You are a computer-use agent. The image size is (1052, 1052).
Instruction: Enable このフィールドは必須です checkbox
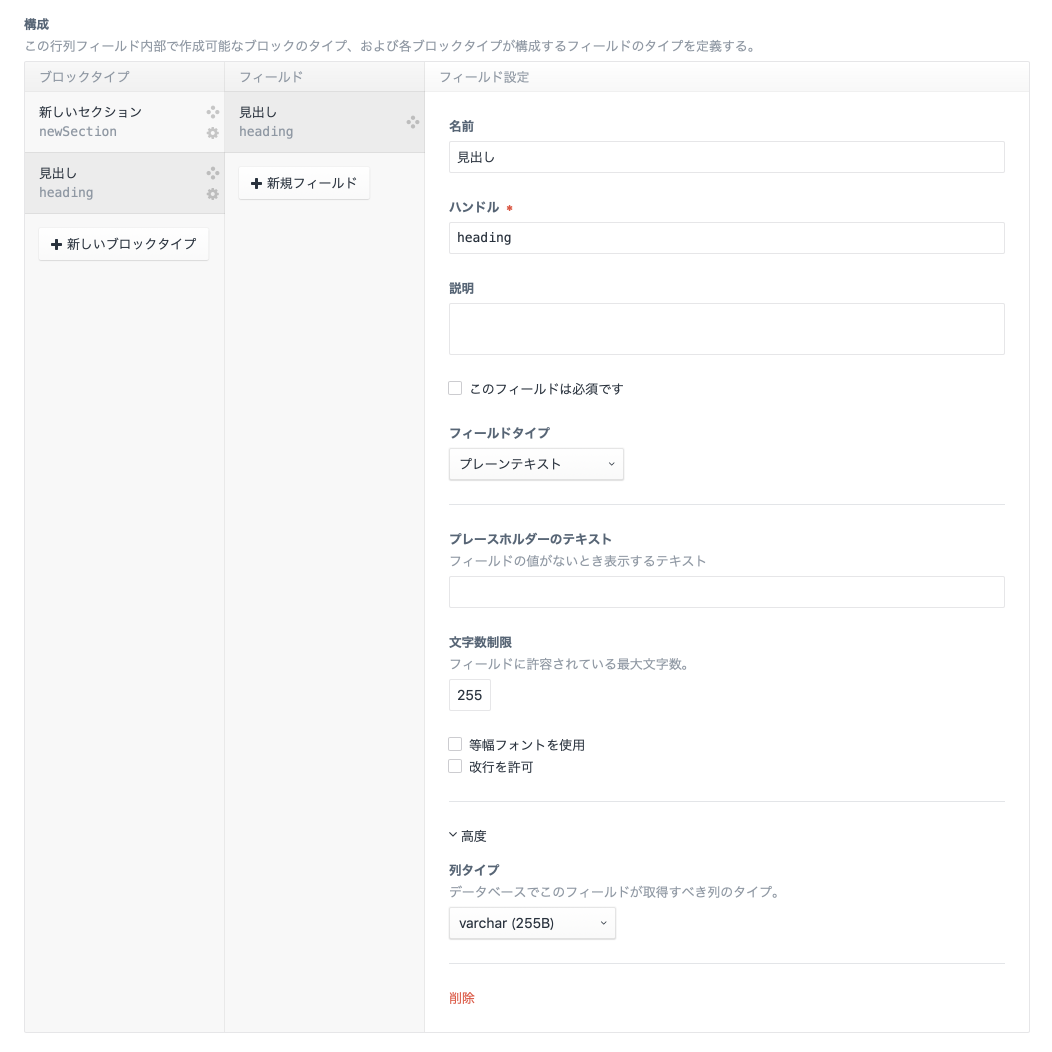tap(455, 388)
